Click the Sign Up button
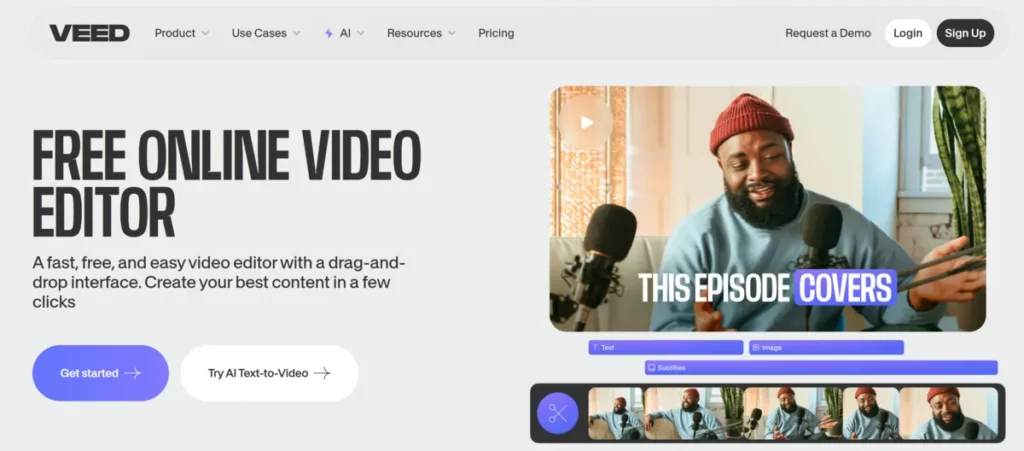 pyautogui.click(x=965, y=33)
